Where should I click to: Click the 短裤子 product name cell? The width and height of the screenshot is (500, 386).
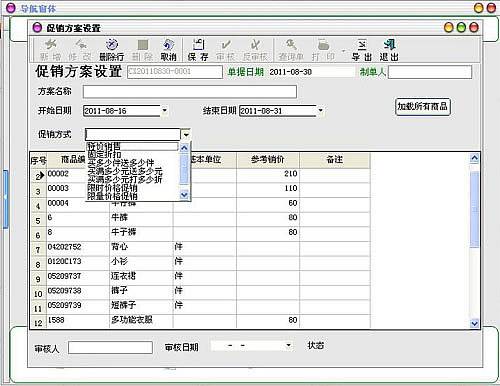[x=141, y=306]
